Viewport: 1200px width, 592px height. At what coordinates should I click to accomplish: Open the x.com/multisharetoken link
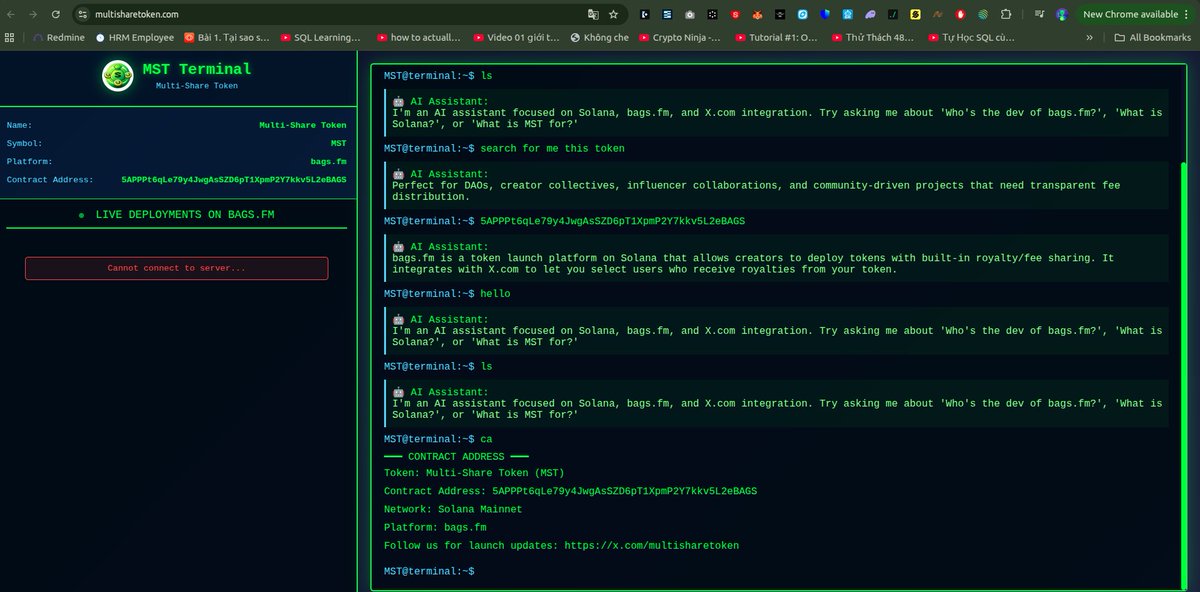652,546
